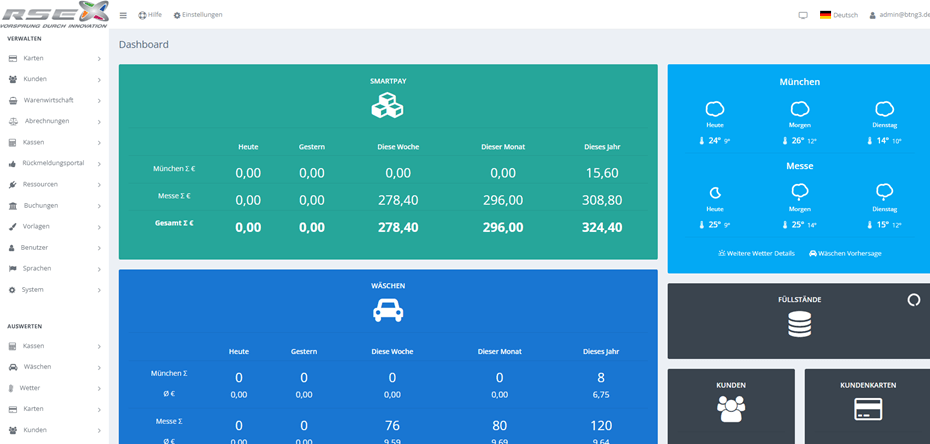Click the System gear icon
This screenshot has width=930, height=444.
[x=12, y=290]
